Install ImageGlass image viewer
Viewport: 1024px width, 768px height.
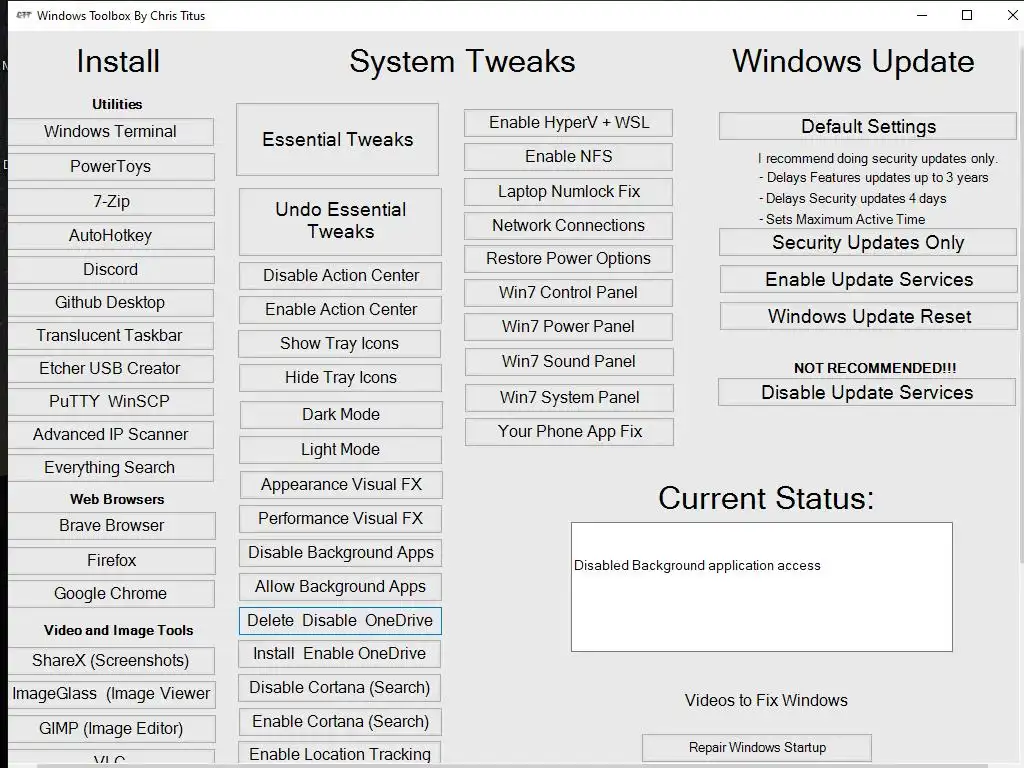tap(112, 694)
